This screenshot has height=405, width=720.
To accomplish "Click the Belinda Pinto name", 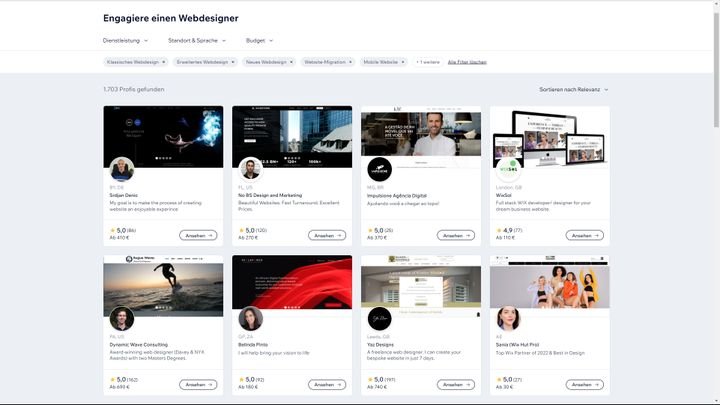I will (253, 344).
